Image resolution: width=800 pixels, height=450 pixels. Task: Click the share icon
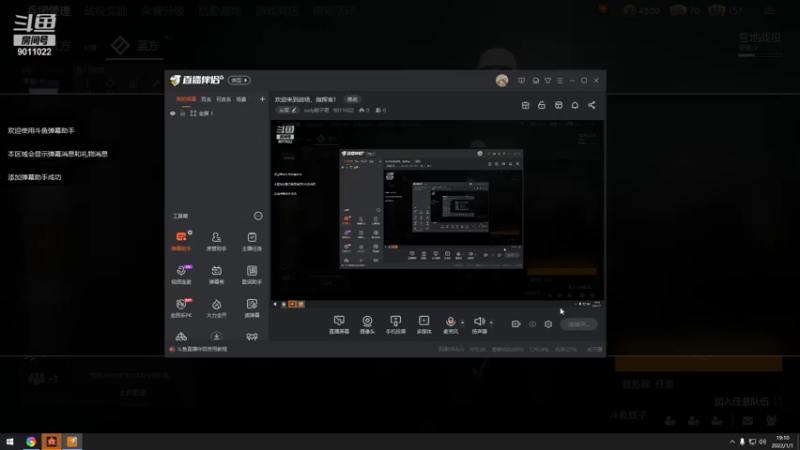pyautogui.click(x=592, y=105)
